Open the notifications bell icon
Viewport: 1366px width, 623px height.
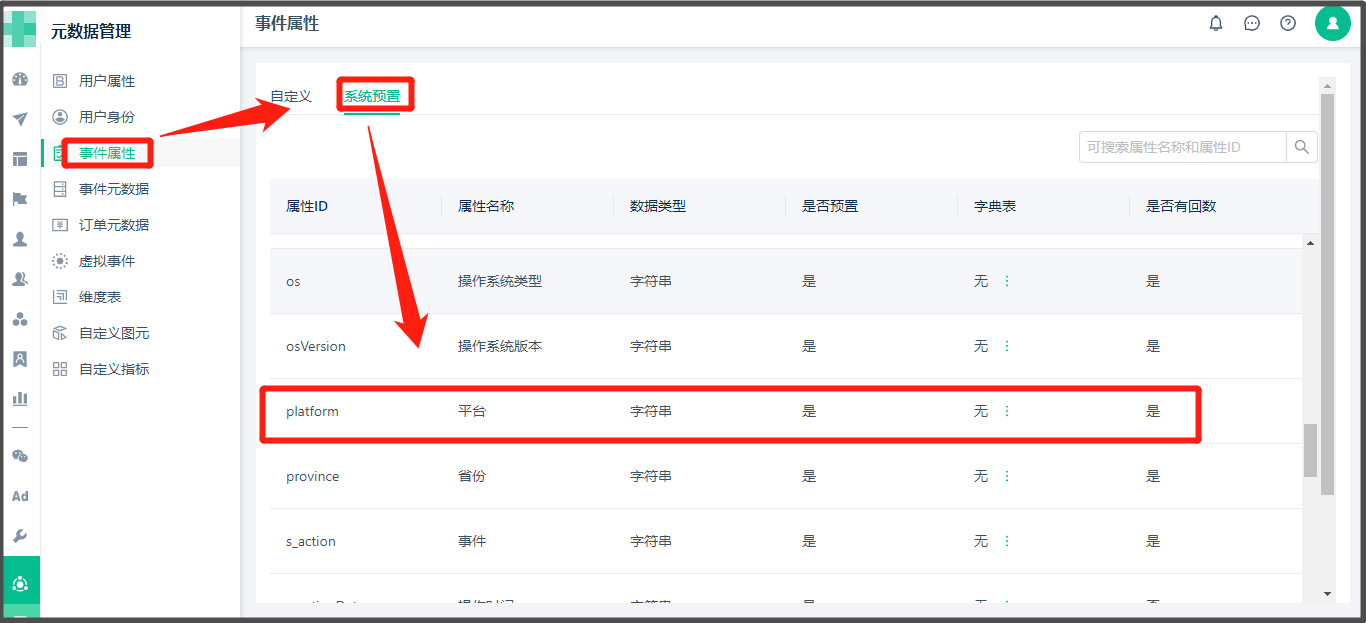(1216, 23)
